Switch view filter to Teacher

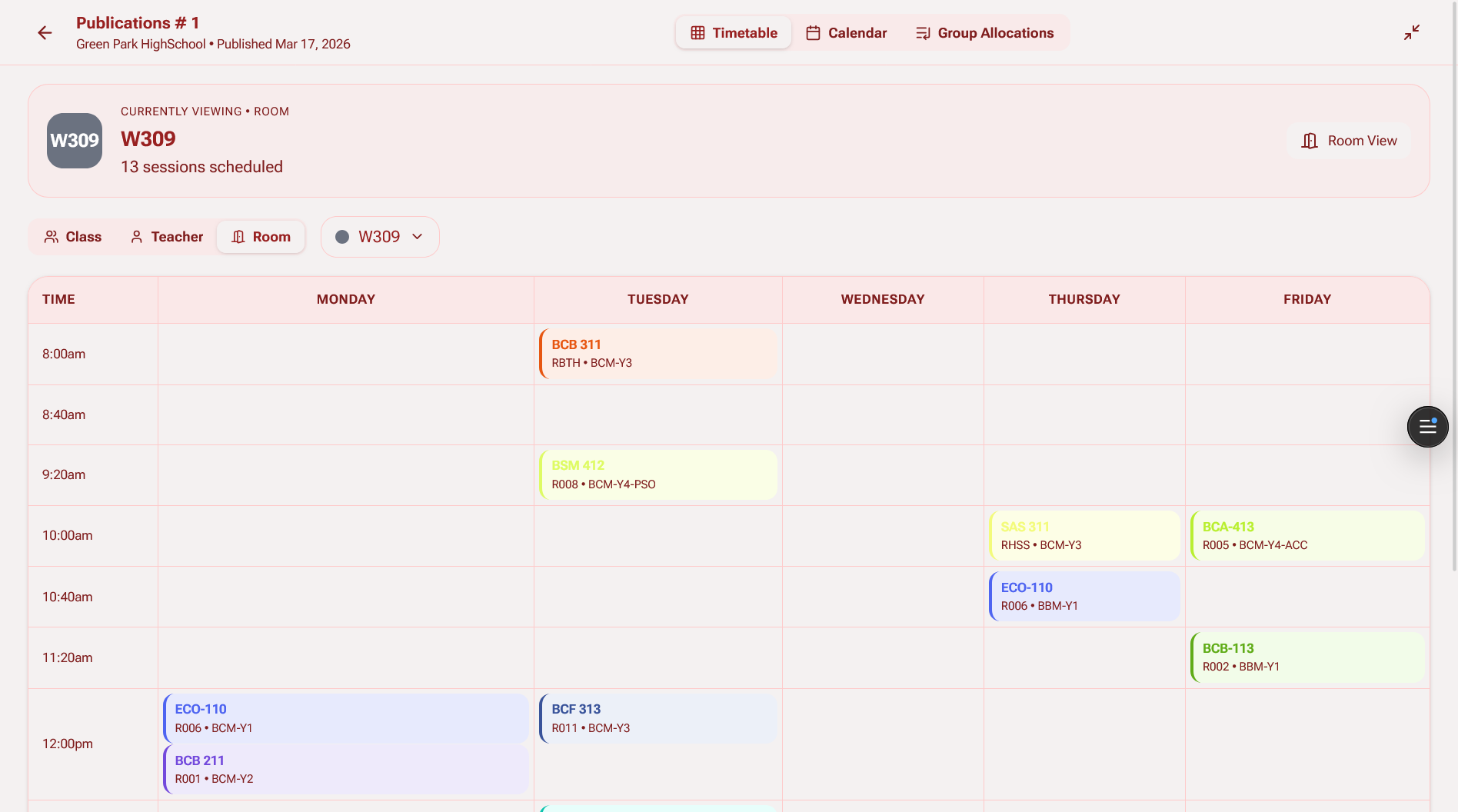pos(167,237)
